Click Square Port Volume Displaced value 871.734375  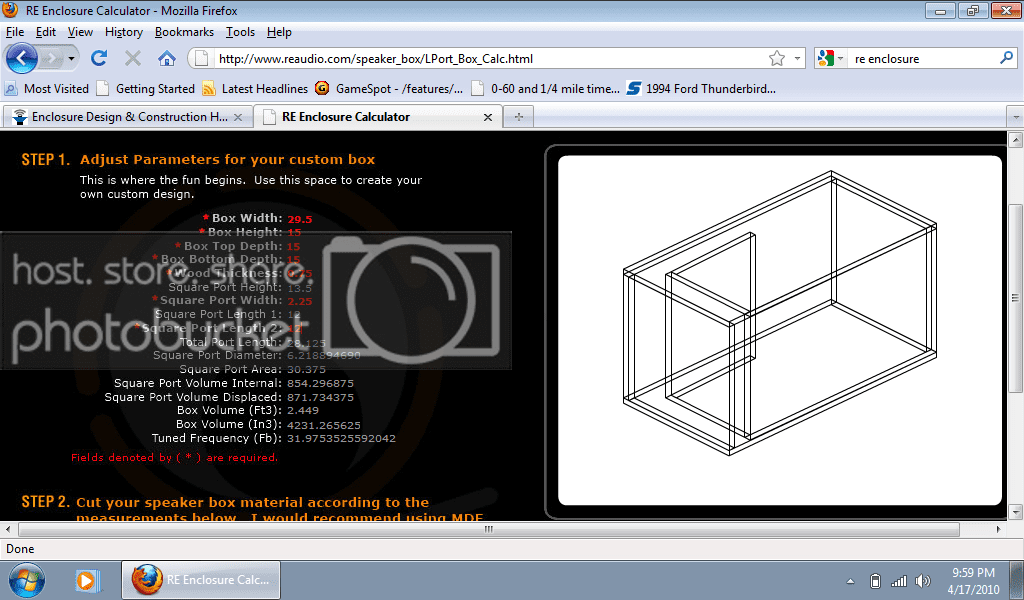[x=320, y=397]
